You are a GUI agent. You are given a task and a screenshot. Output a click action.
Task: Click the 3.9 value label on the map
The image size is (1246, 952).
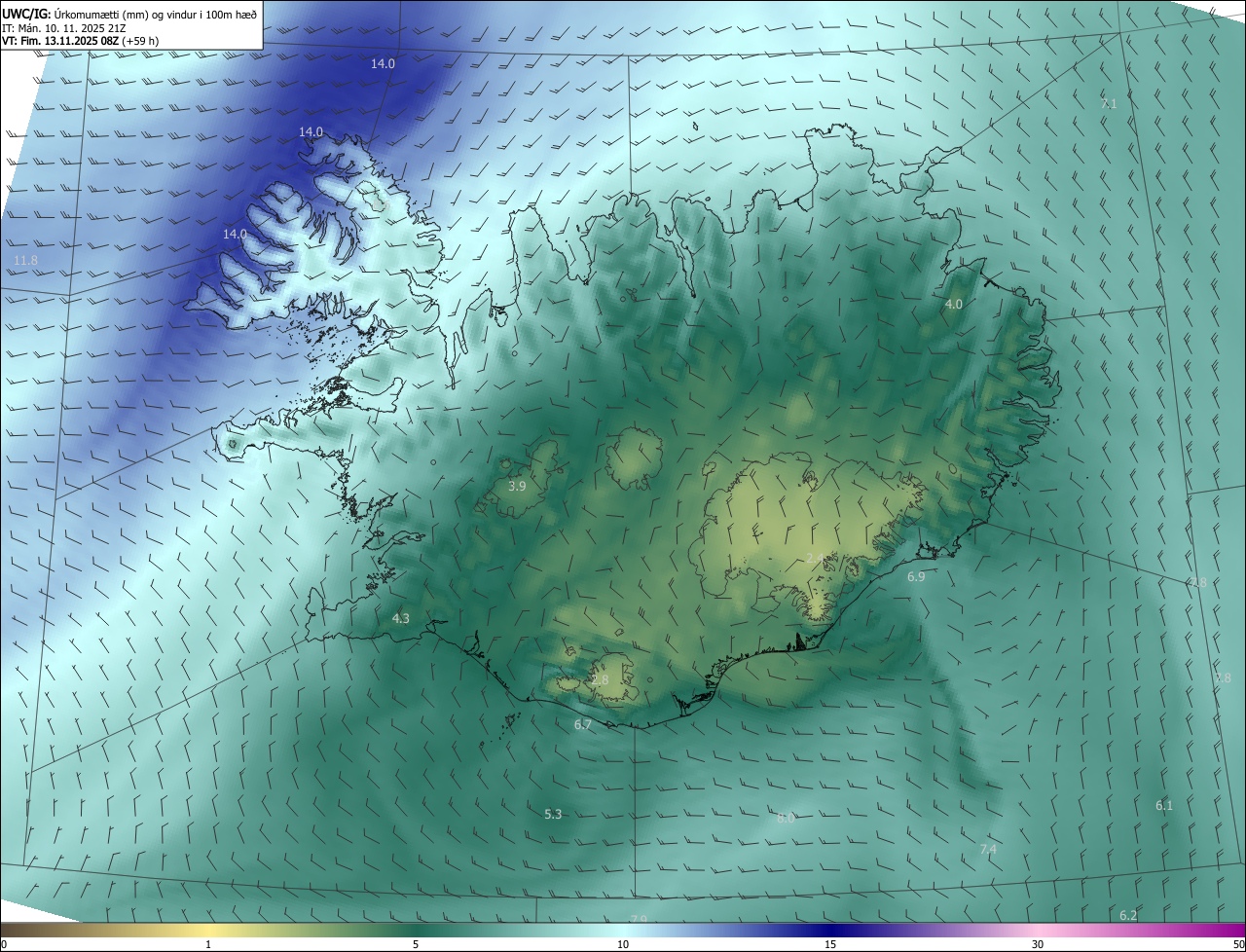coord(517,485)
